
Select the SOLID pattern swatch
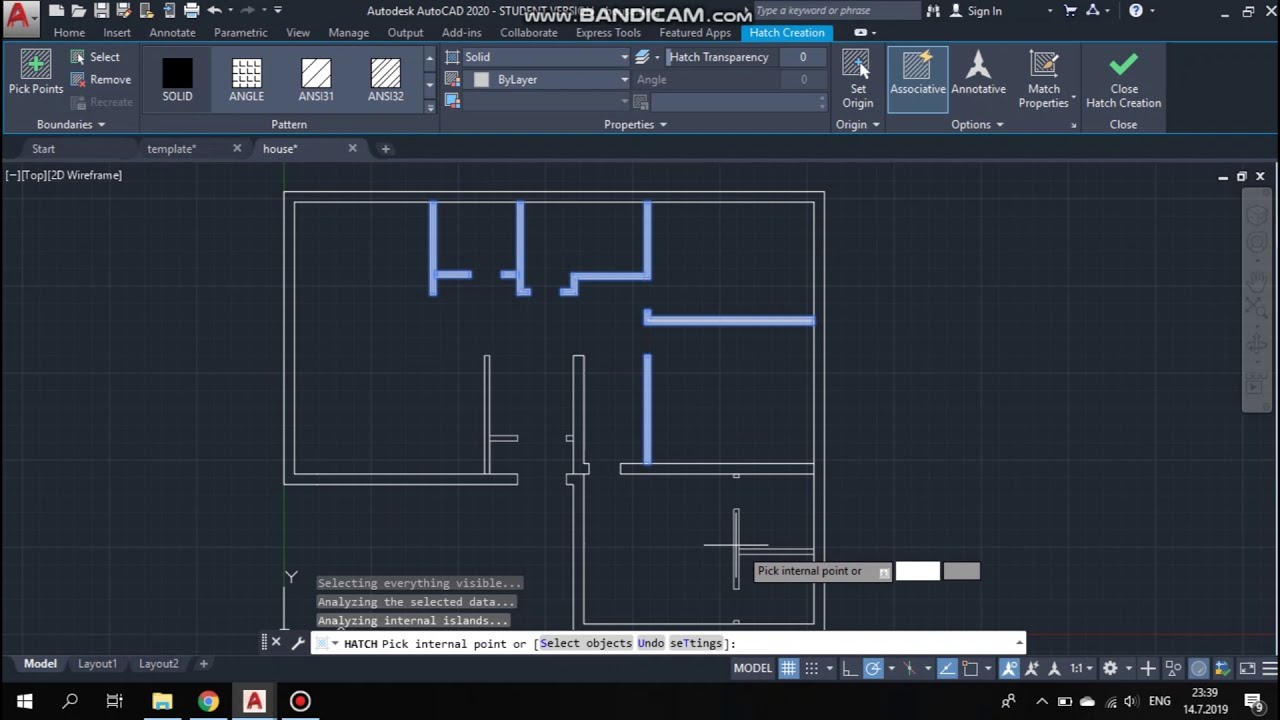(x=177, y=80)
